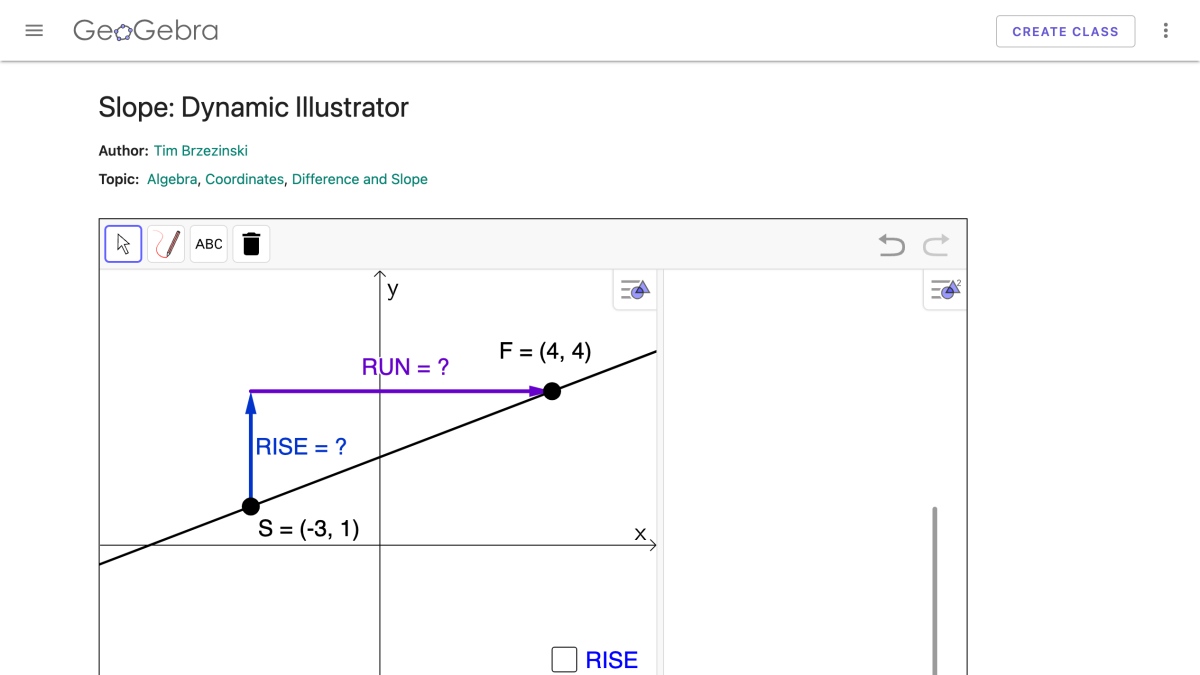1200x675 pixels.
Task: Select the ABC text tool
Action: pos(208,243)
